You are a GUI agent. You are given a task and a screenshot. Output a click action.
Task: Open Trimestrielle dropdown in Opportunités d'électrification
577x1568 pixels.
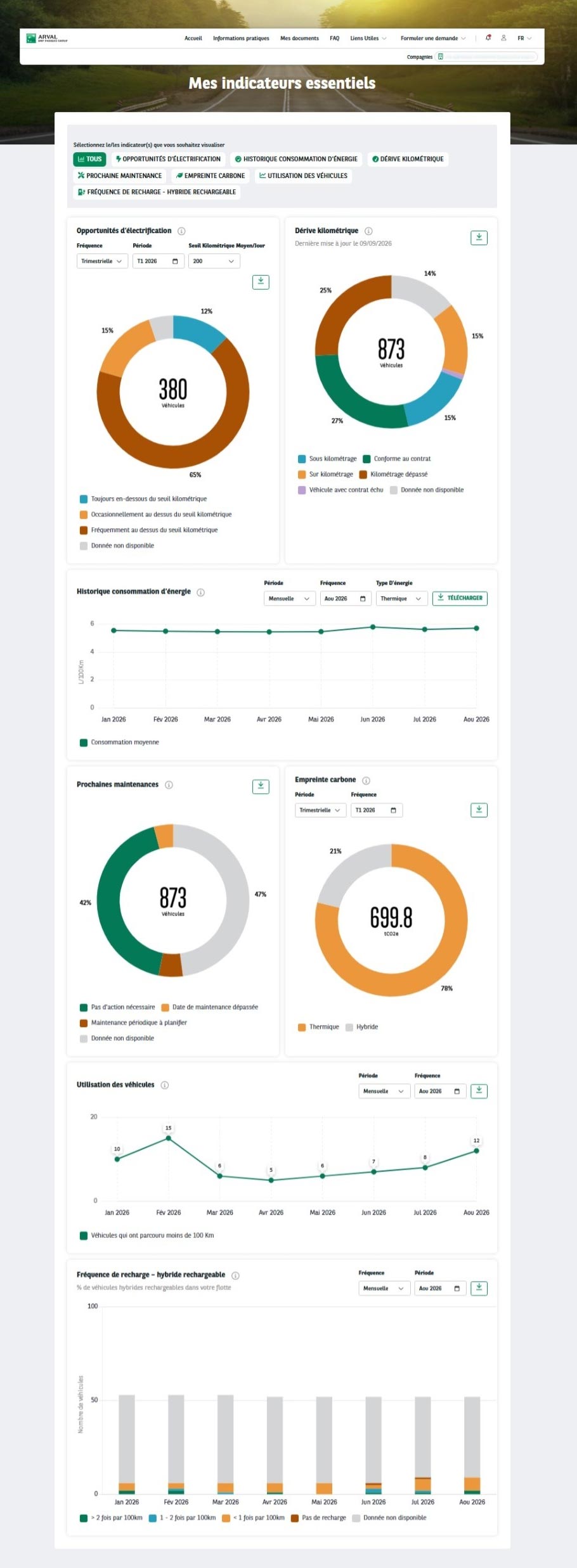102,261
